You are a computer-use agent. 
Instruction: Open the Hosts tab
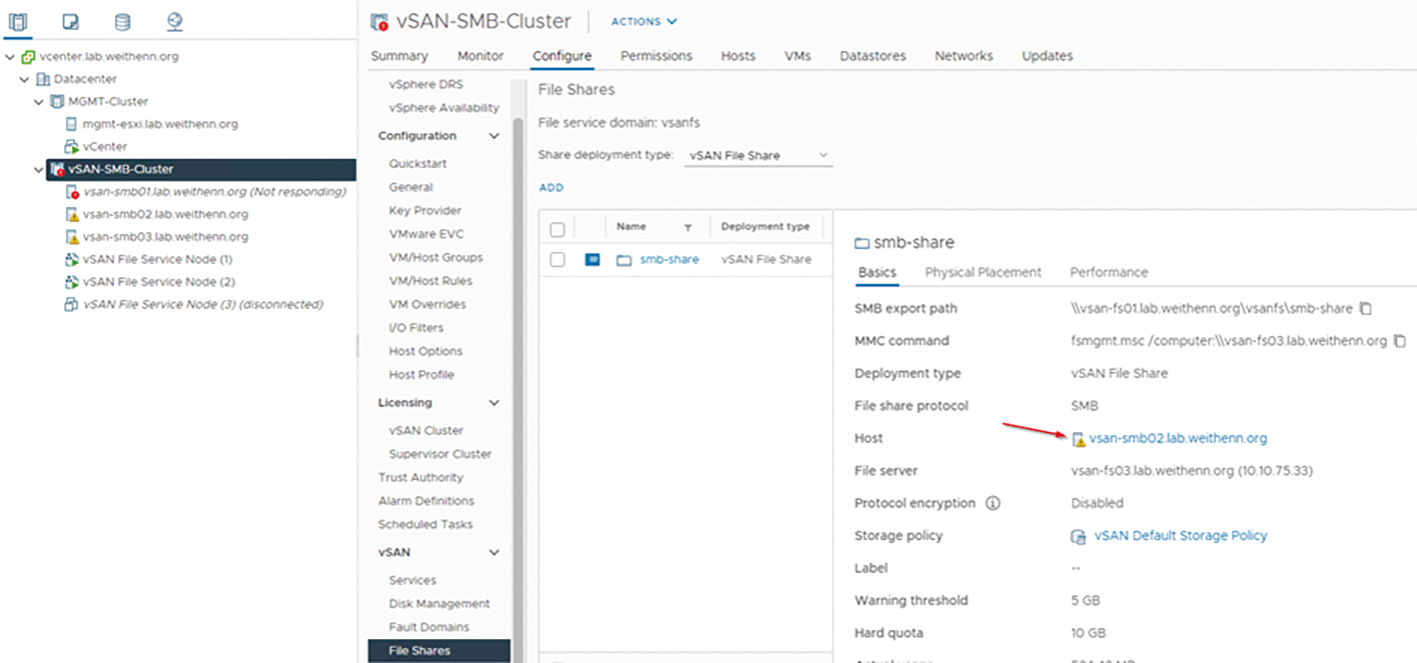pyautogui.click(x=738, y=56)
